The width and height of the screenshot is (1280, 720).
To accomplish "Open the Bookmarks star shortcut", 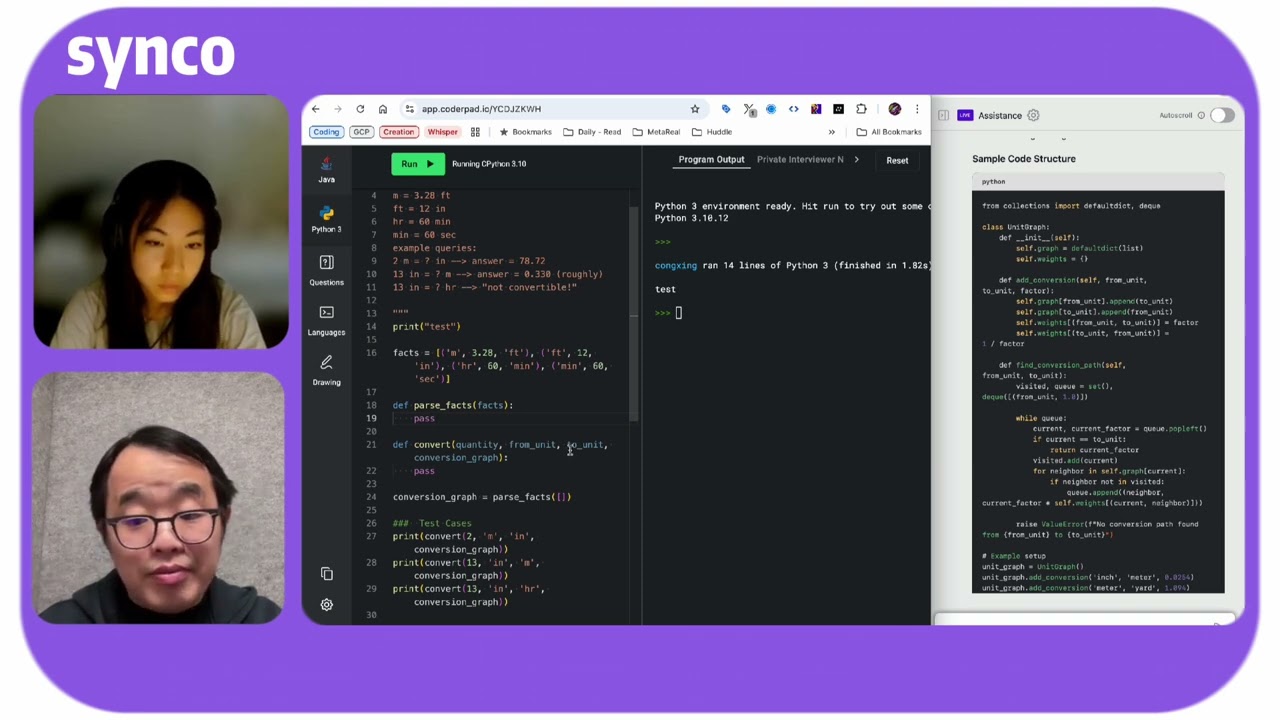I will [x=526, y=132].
